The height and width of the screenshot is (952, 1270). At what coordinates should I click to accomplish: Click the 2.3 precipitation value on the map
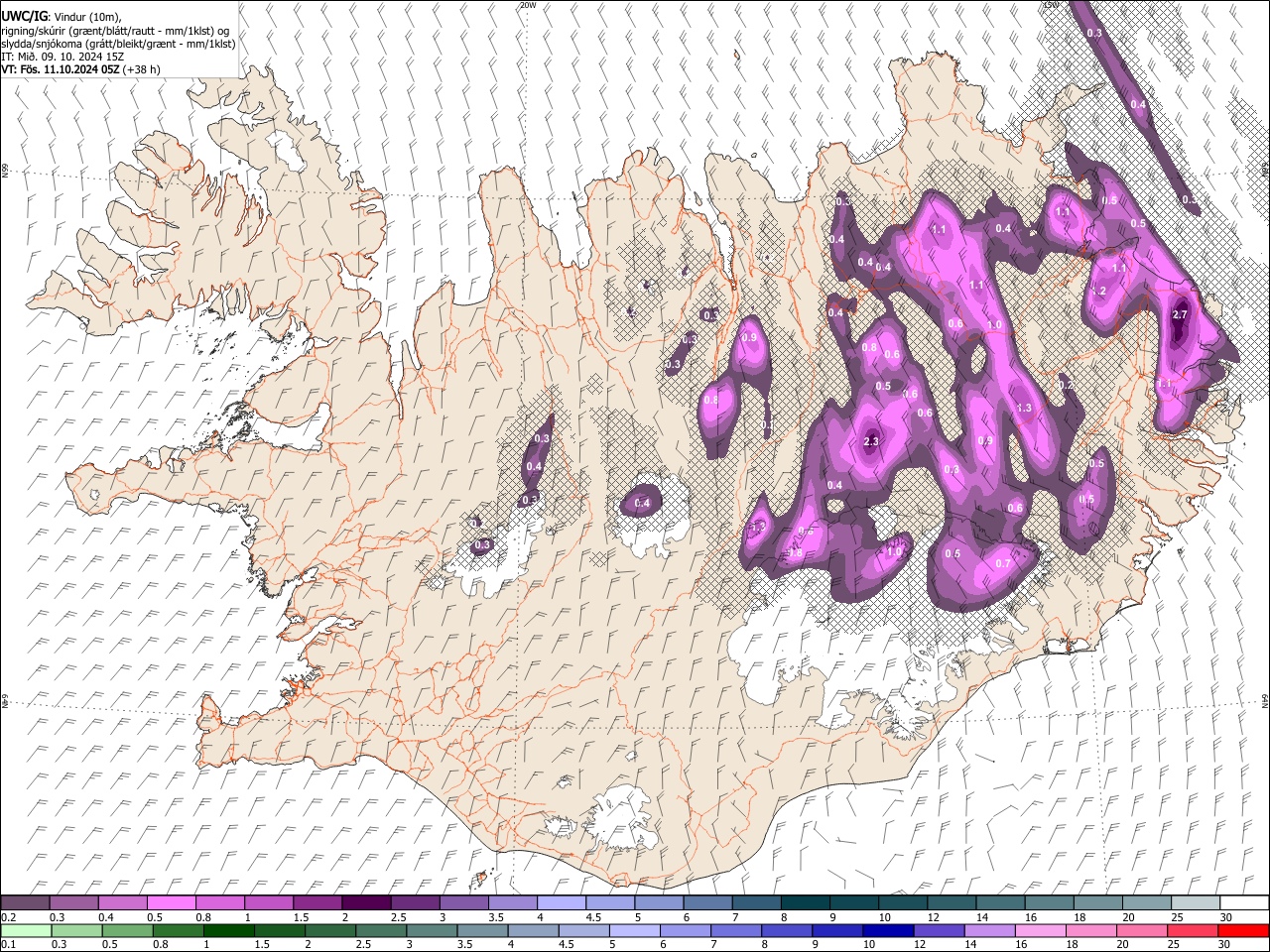point(872,441)
